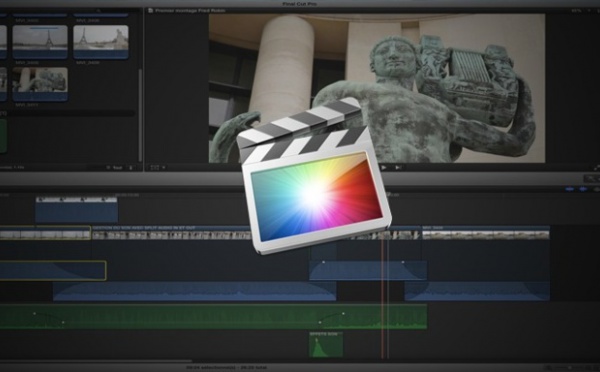Click the Play button under the viewer

(x=384, y=167)
